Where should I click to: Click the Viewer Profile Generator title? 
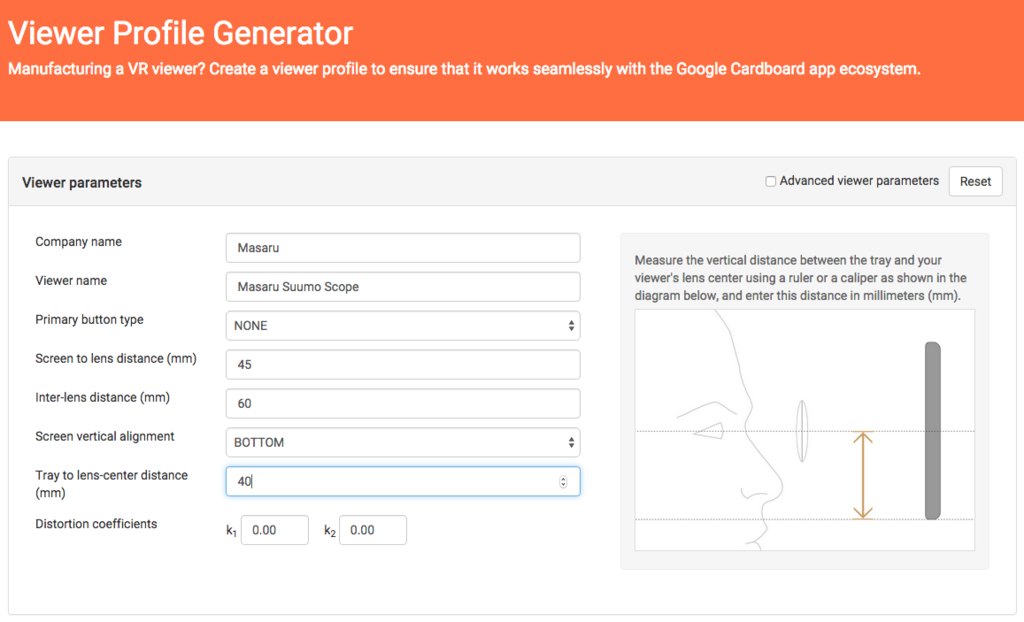pyautogui.click(x=180, y=33)
